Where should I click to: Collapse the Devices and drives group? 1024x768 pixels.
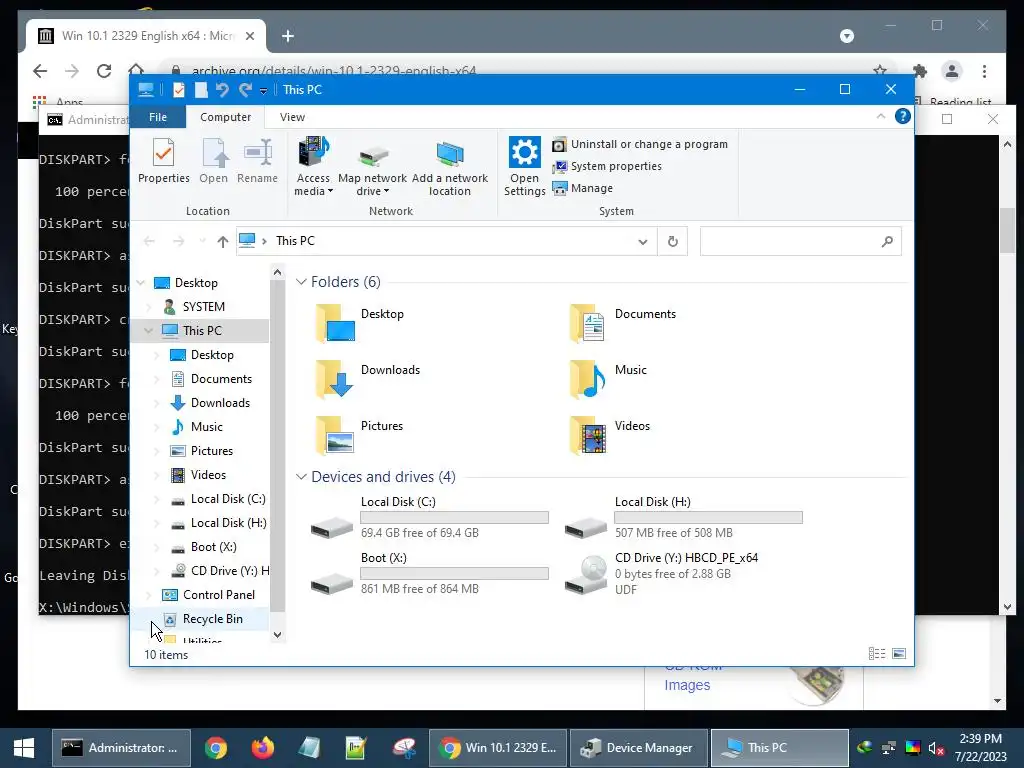[x=301, y=477]
